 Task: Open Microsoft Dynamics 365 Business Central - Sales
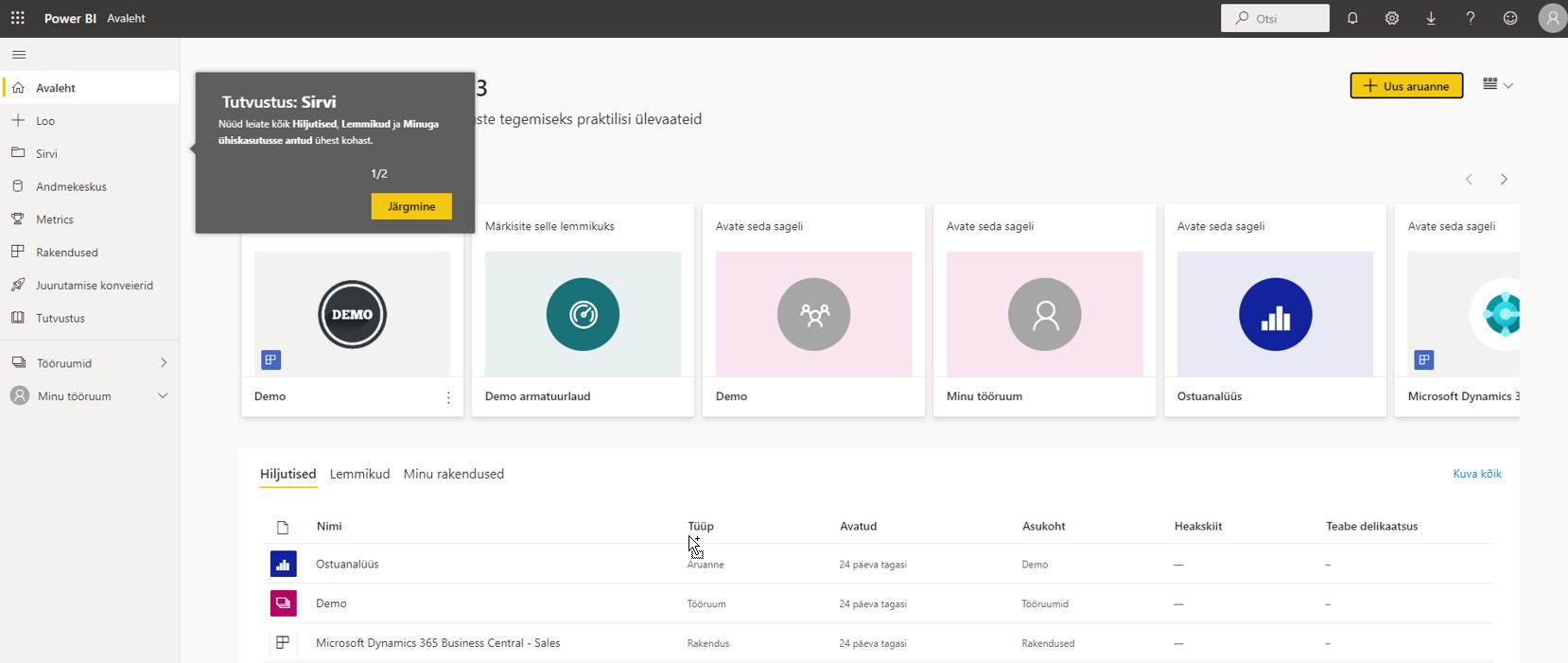tap(438, 643)
